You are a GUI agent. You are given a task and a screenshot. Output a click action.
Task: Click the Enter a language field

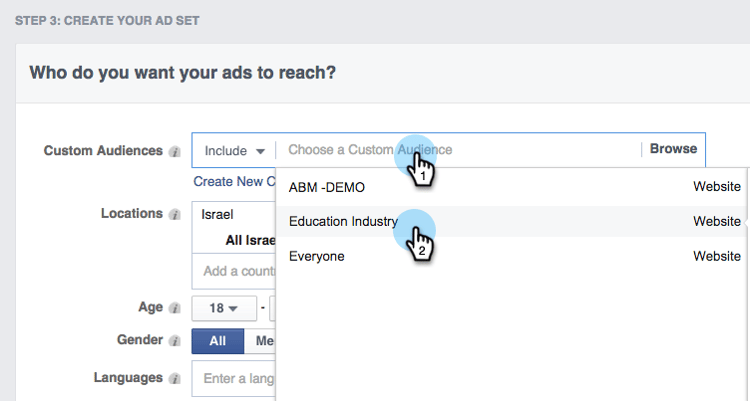tap(238, 378)
